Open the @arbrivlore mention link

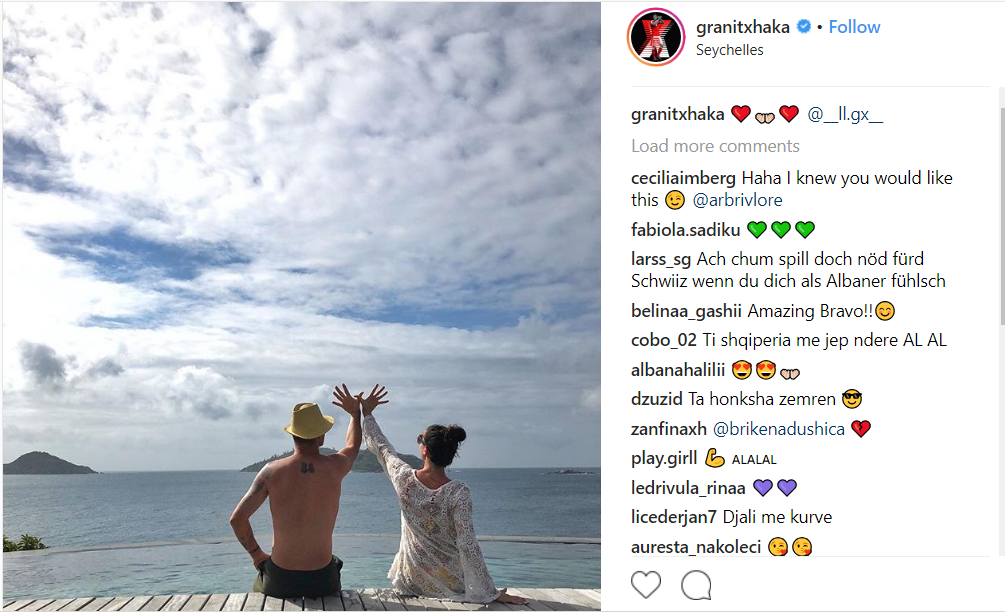pyautogui.click(x=738, y=200)
